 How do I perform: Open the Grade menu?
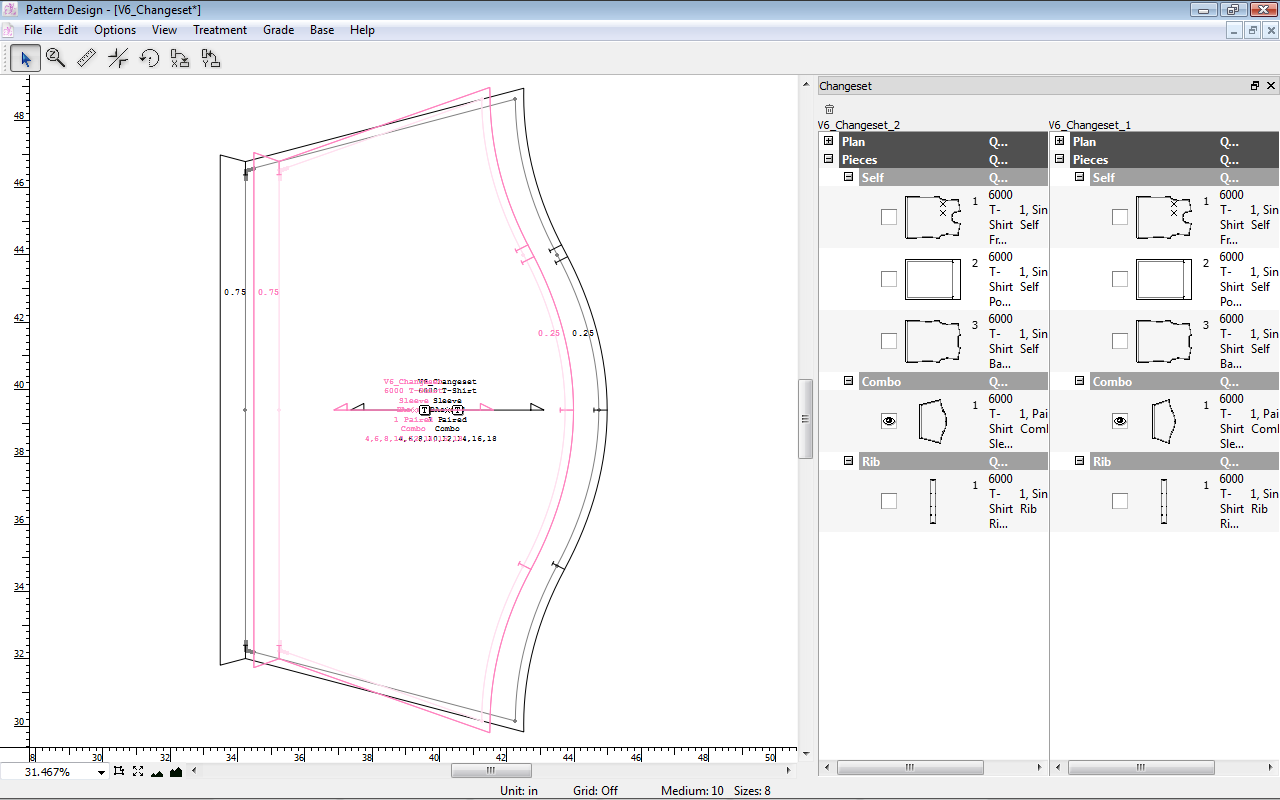click(278, 30)
